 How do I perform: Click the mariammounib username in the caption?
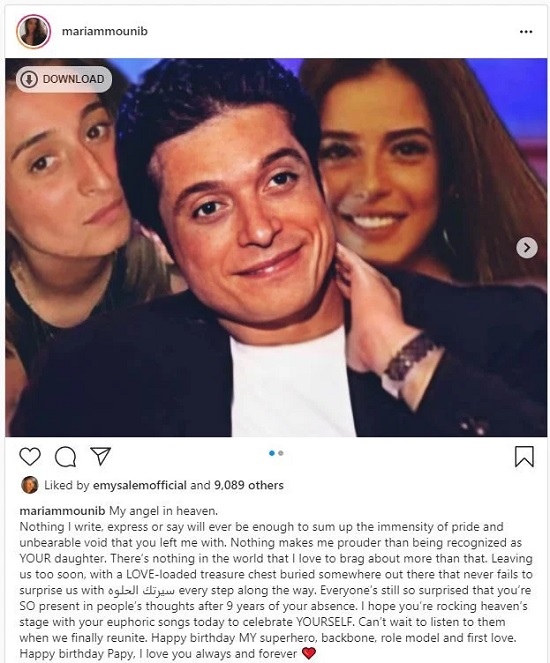(x=62, y=511)
